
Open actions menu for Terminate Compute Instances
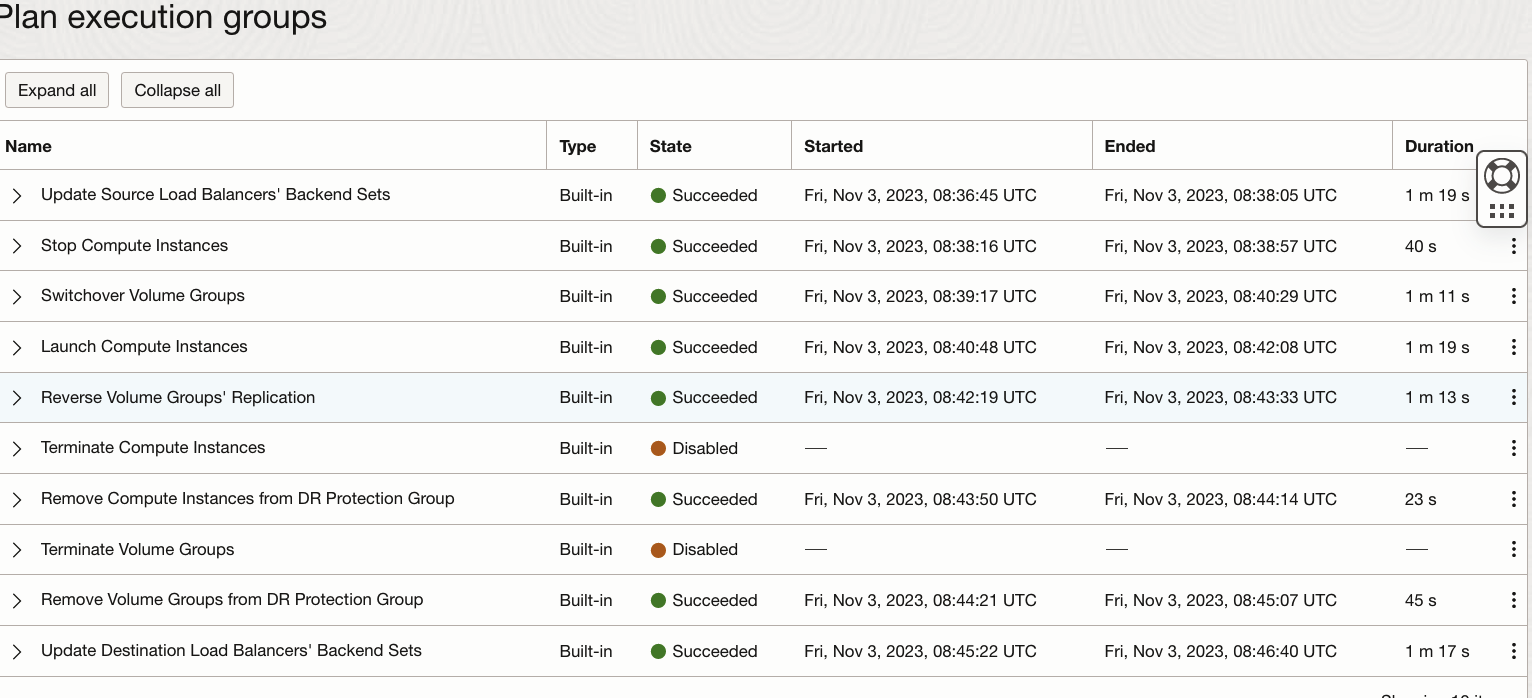pyautogui.click(x=1513, y=448)
